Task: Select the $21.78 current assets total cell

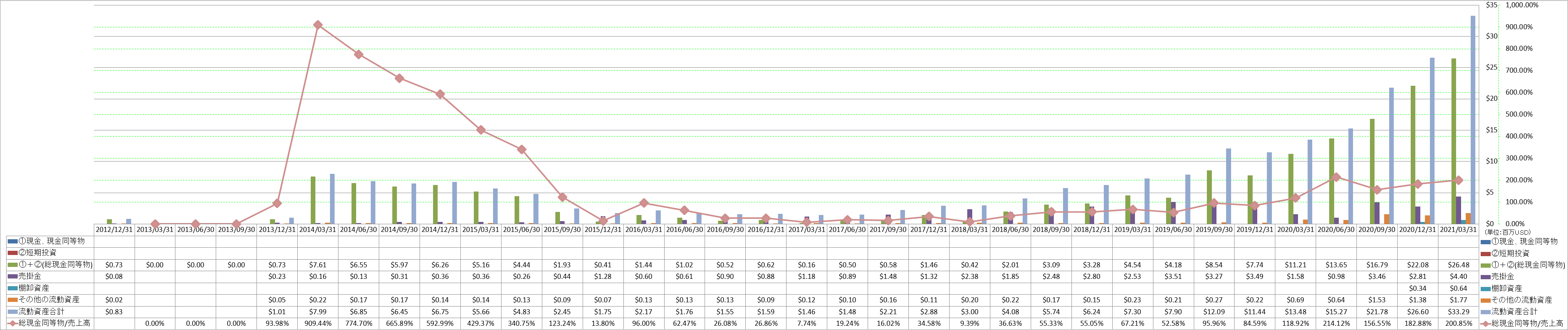Action: coord(1377,312)
